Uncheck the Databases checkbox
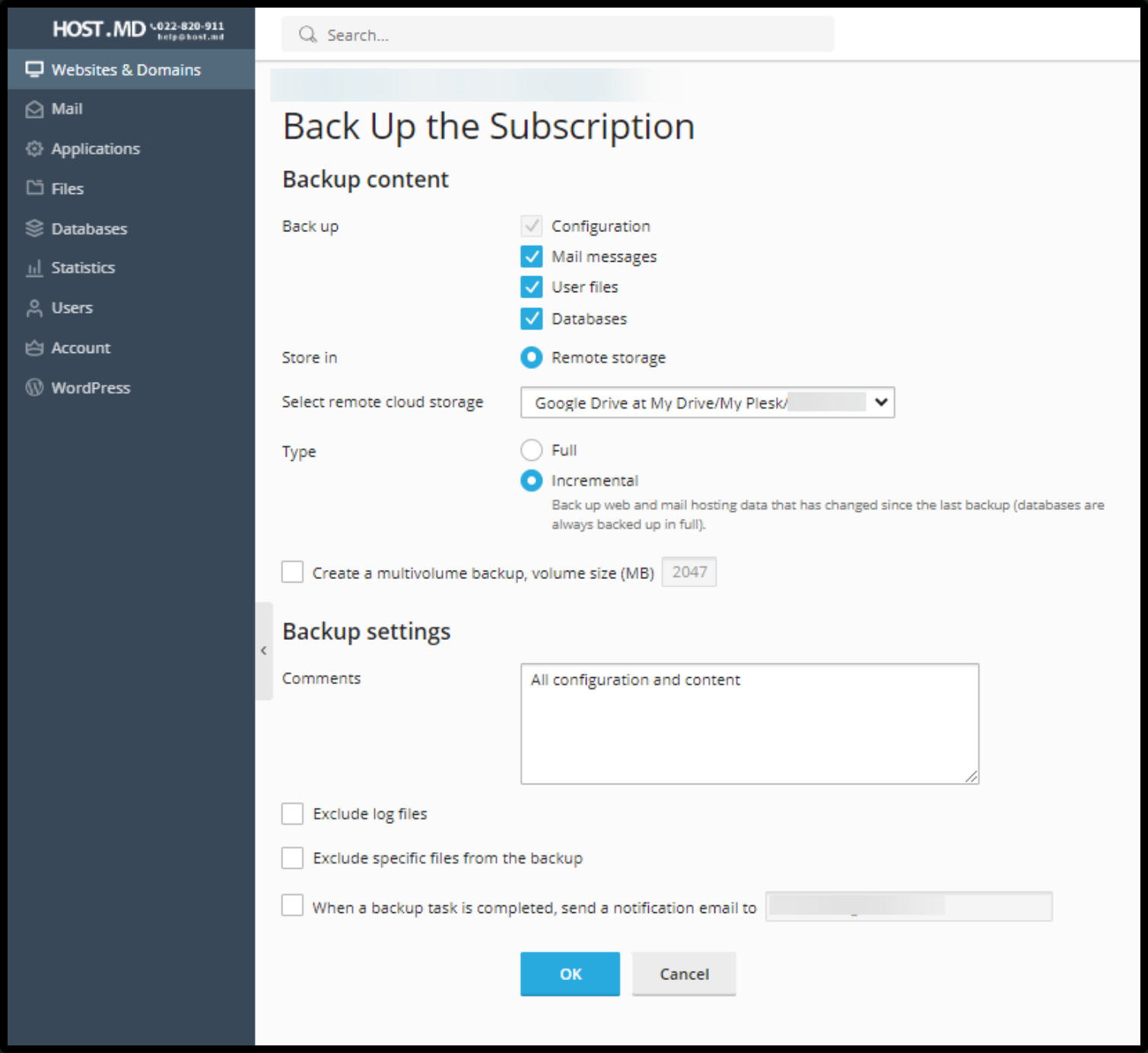Screen dimensions: 1148x1053 click(x=532, y=318)
